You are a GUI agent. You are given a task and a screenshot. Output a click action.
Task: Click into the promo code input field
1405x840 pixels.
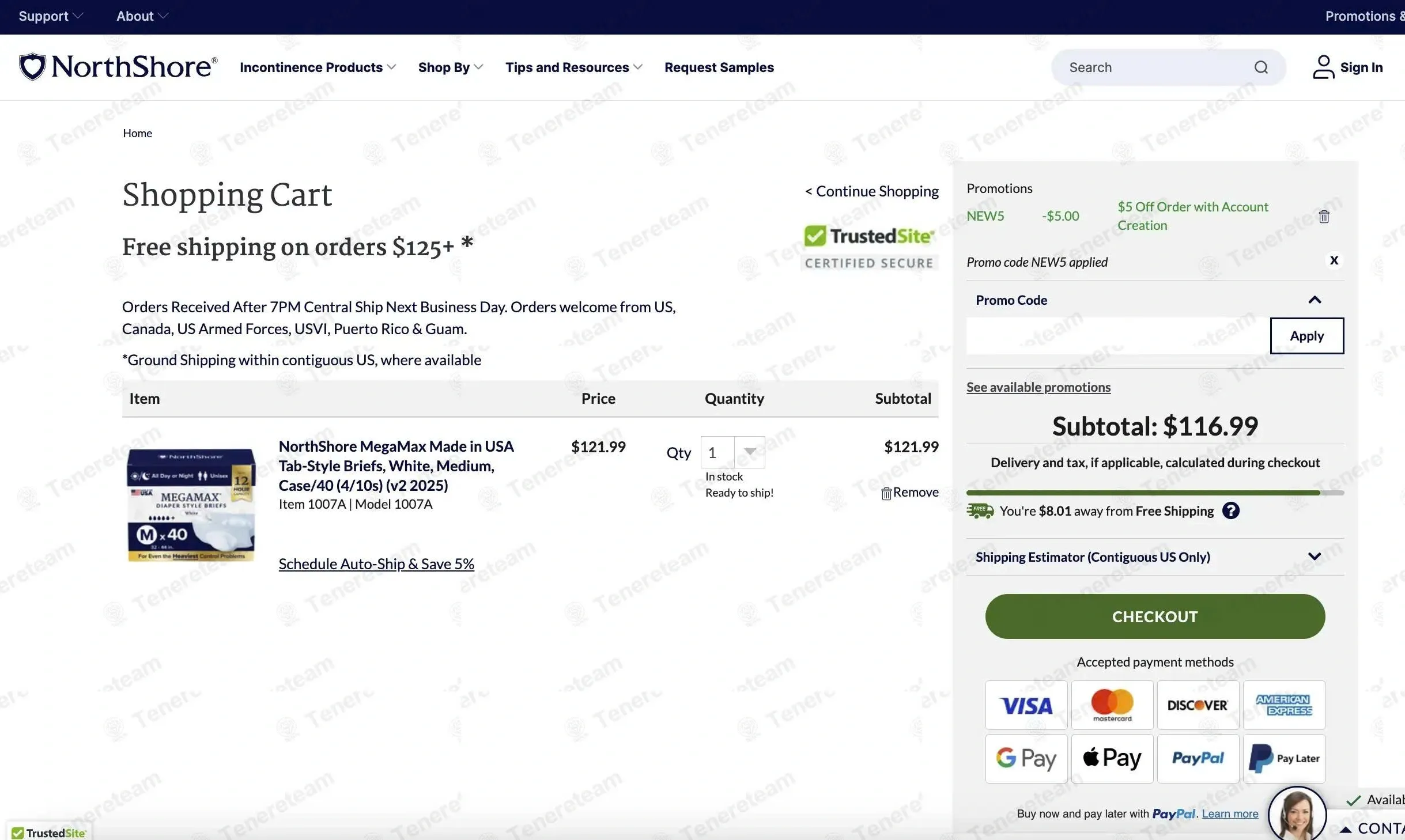coord(1118,336)
